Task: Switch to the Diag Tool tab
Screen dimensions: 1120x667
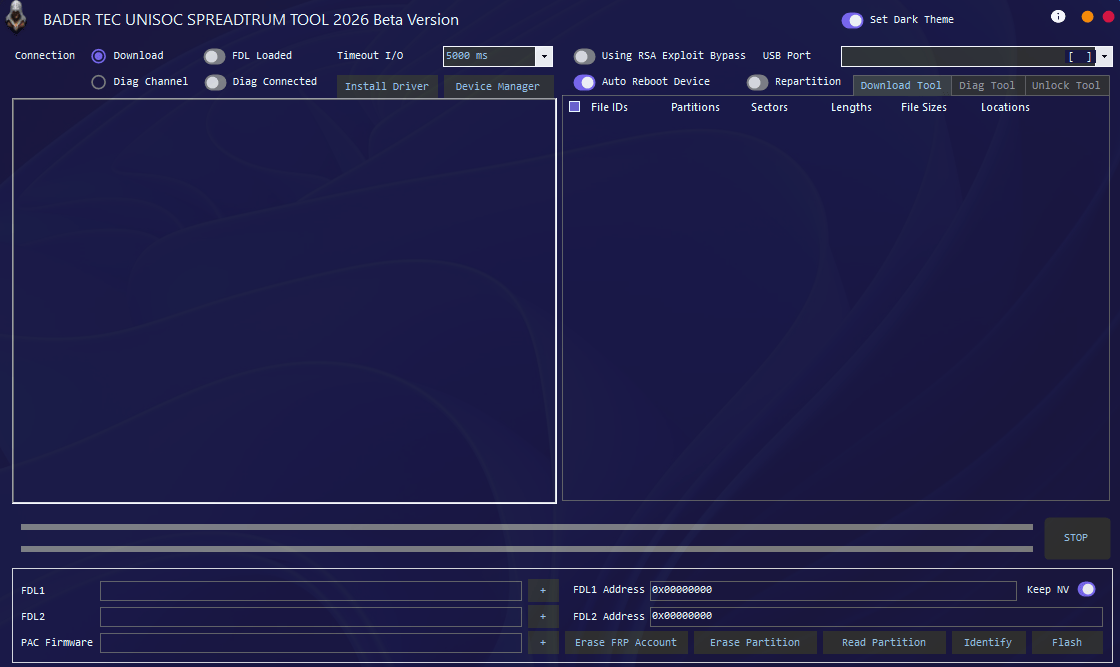Action: point(987,86)
